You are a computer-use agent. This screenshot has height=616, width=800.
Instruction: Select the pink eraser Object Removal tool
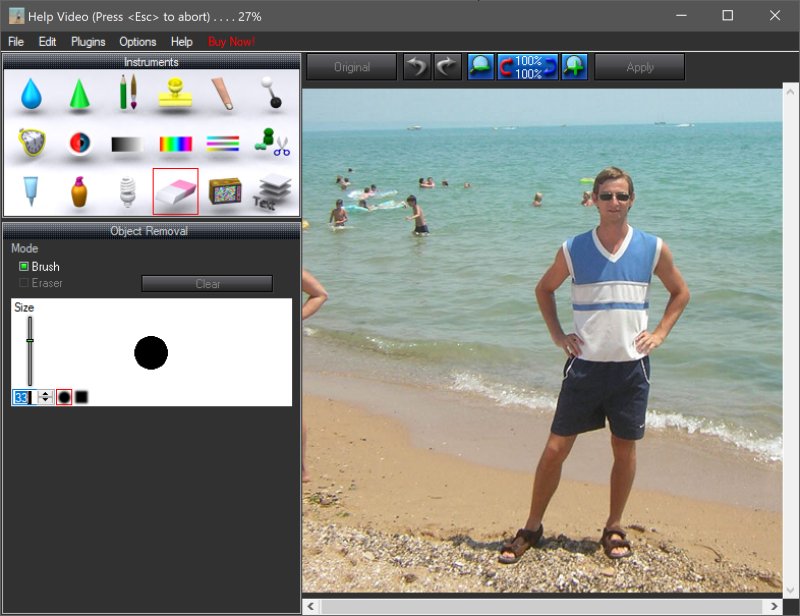tap(175, 191)
